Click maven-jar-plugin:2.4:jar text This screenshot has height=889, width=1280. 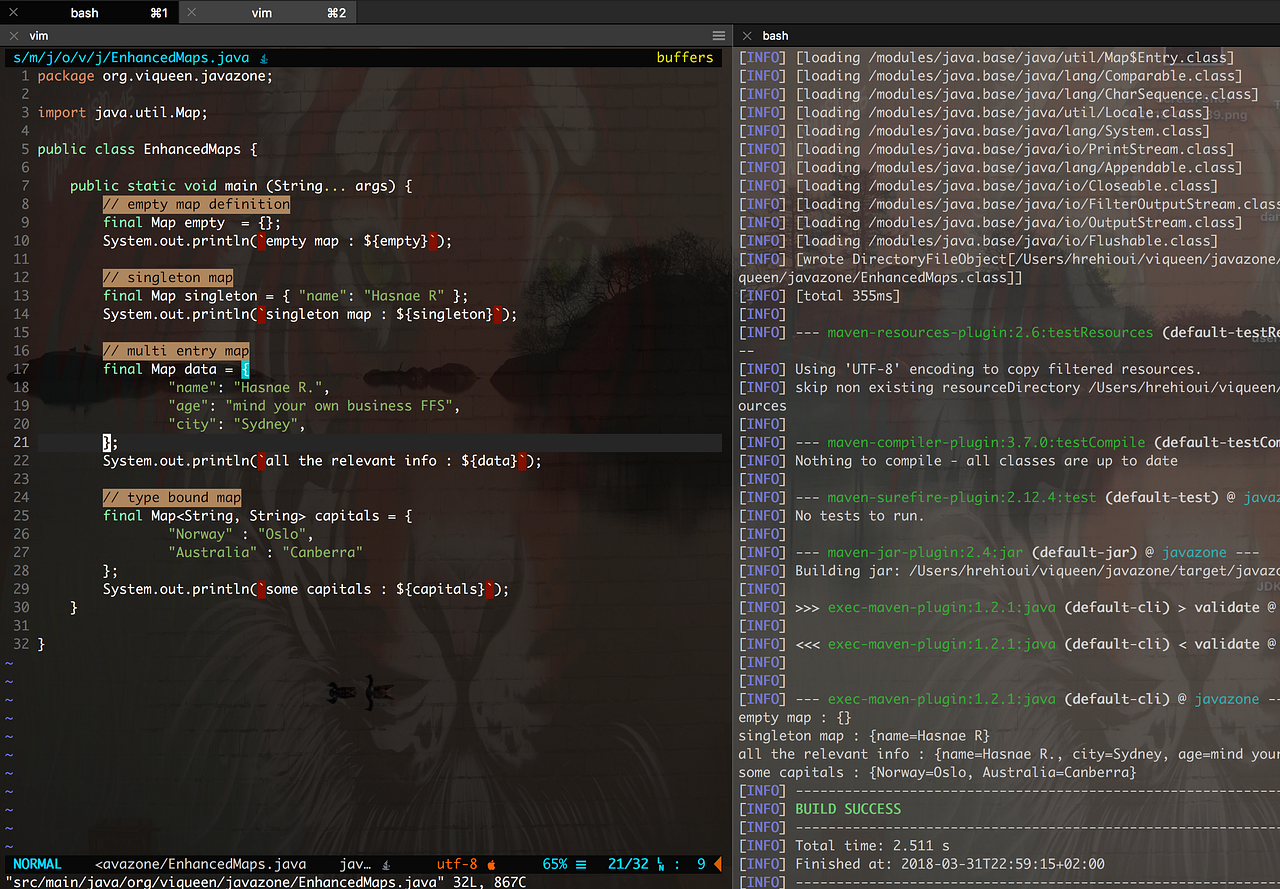click(x=925, y=552)
